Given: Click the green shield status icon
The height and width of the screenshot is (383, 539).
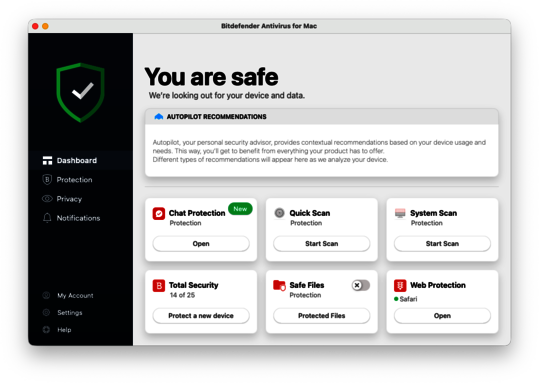Looking at the screenshot, I should 80,92.
